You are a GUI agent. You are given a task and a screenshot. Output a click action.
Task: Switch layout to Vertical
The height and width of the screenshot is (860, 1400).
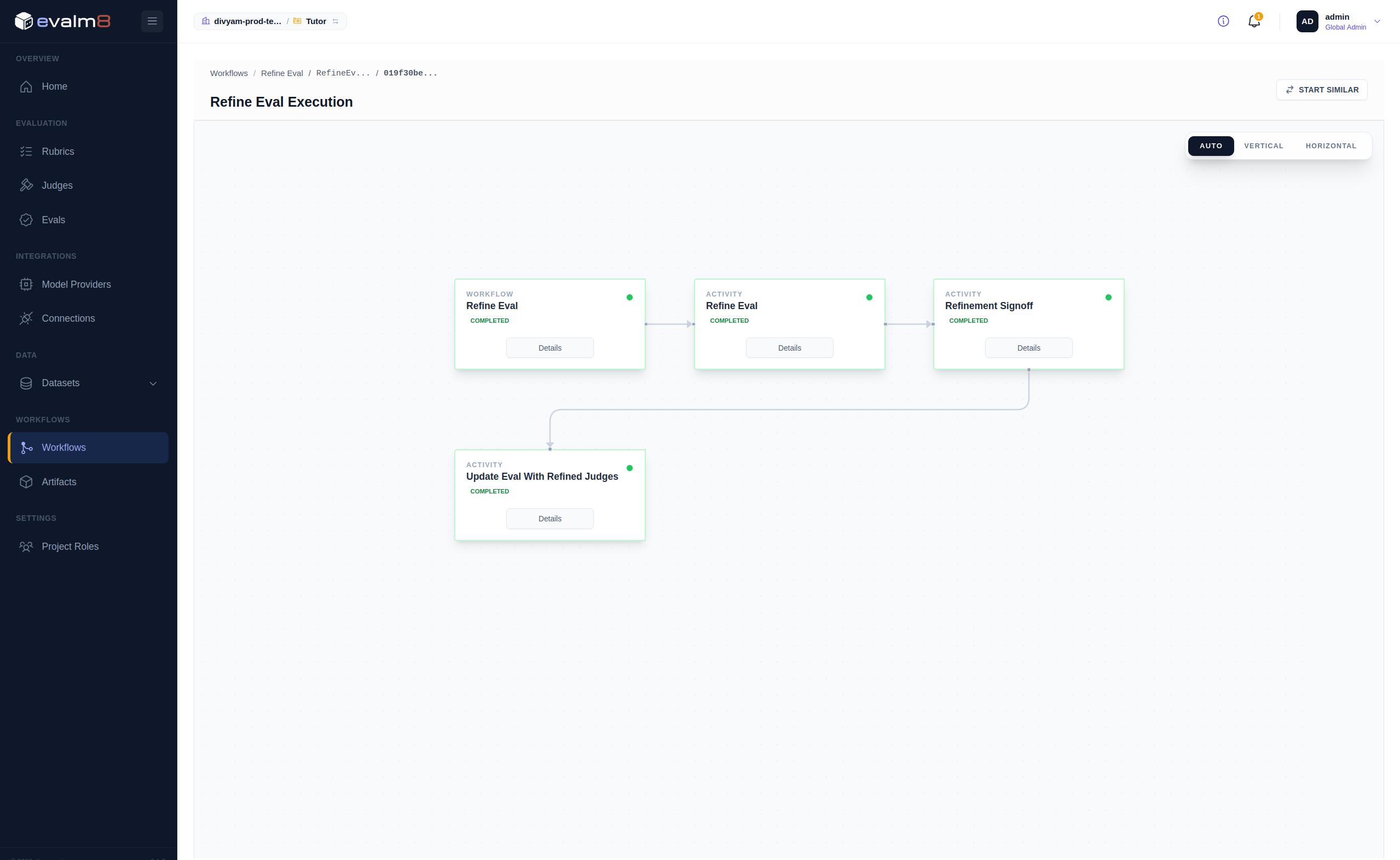coord(1264,146)
